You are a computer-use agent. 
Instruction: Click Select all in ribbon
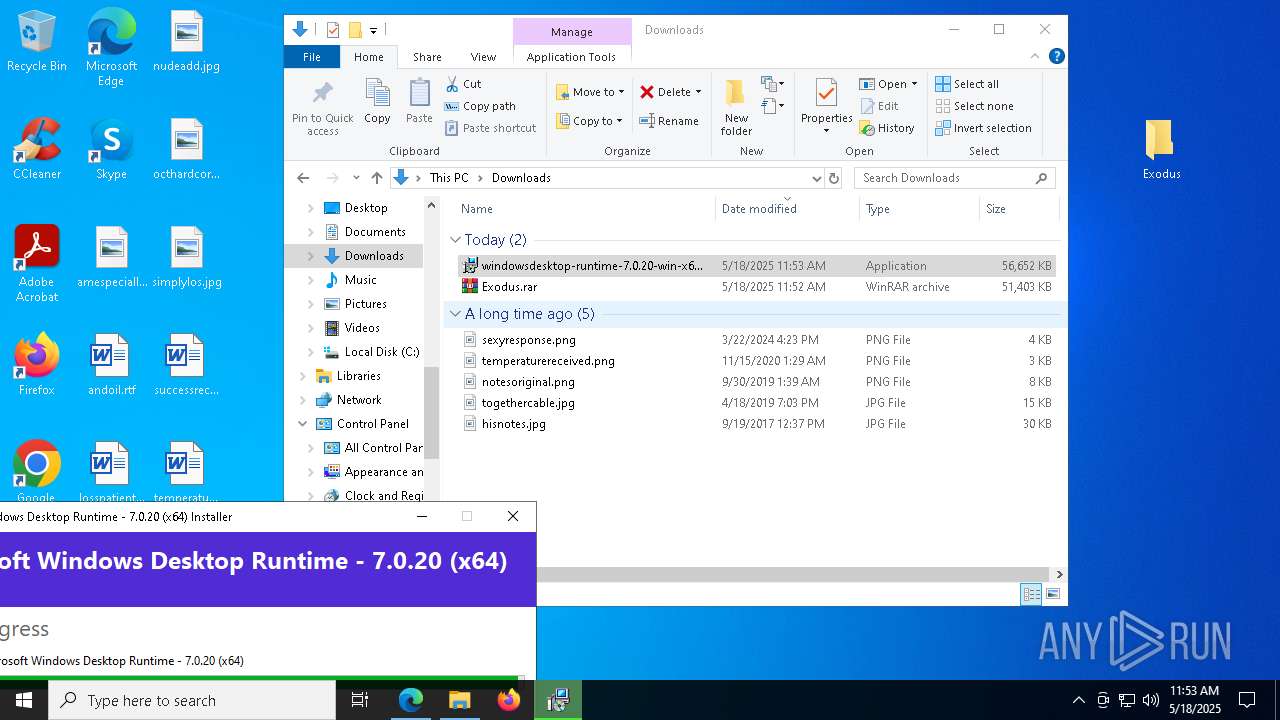click(x=967, y=84)
